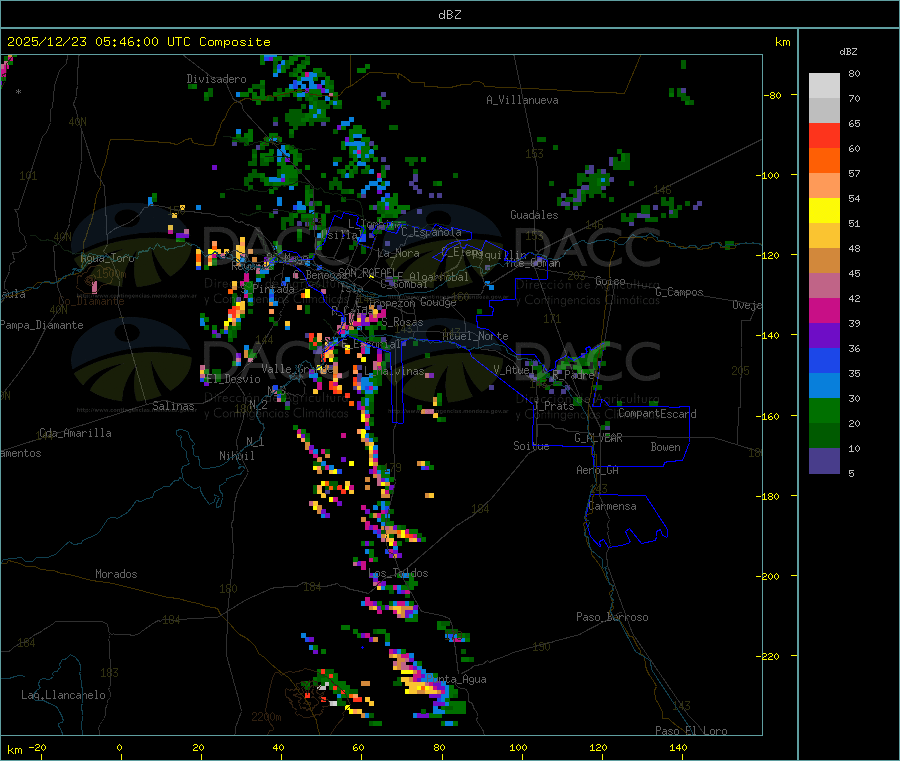900x761 pixels.
Task: Click the N_1 map label
Action: [255, 441]
